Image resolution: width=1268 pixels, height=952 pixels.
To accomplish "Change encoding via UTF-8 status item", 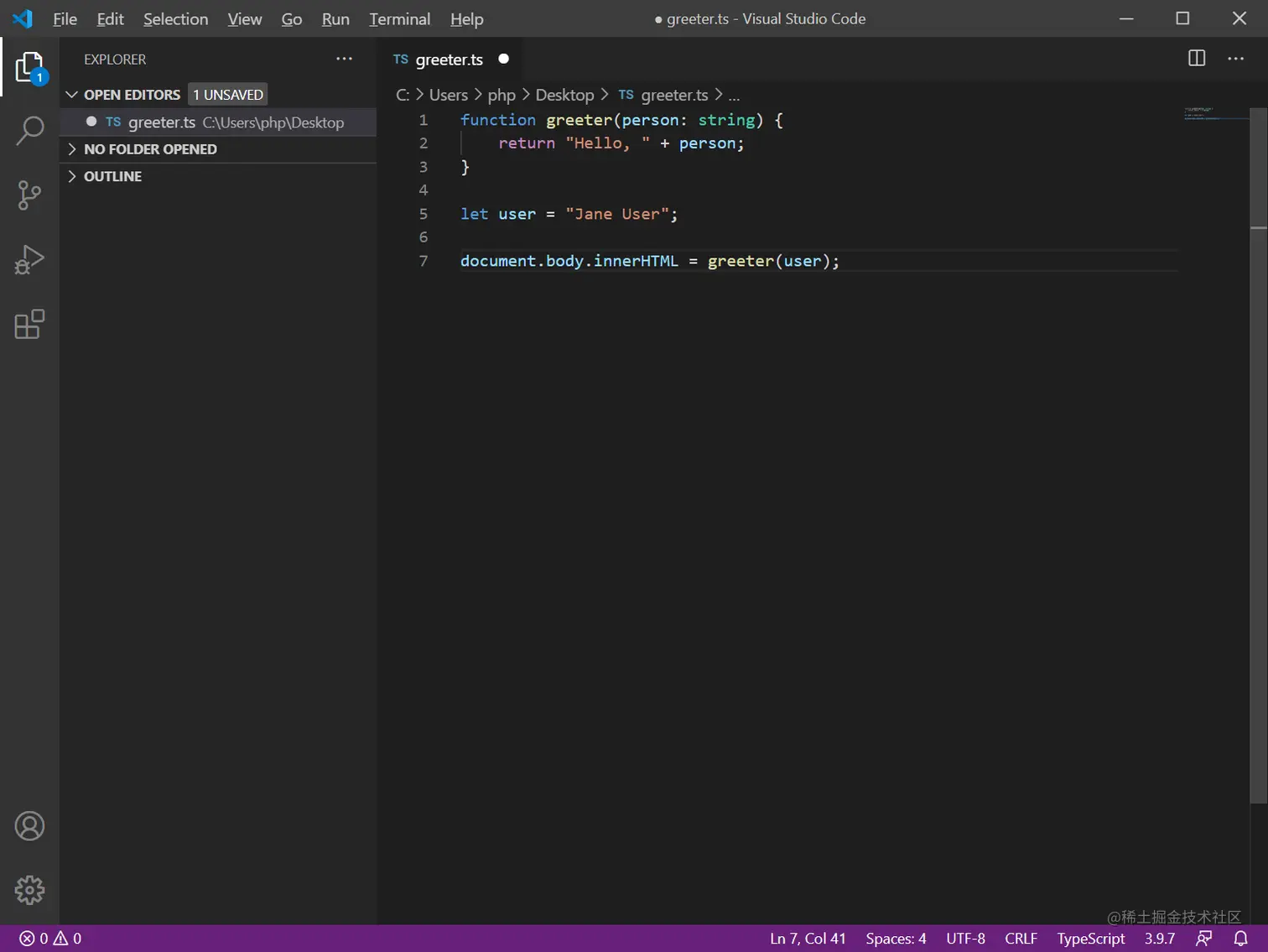I will [x=965, y=939].
